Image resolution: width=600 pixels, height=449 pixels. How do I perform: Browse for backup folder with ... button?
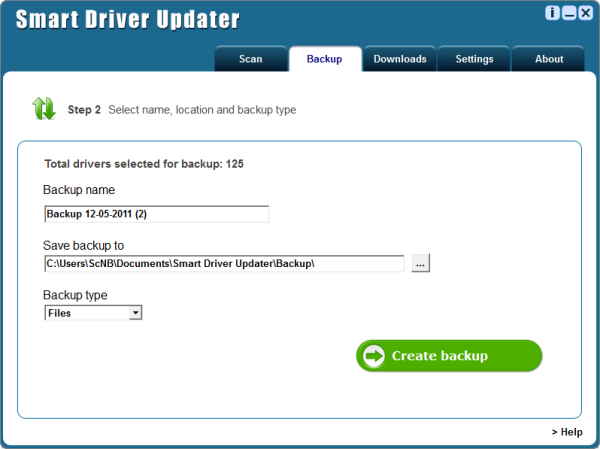pos(421,263)
